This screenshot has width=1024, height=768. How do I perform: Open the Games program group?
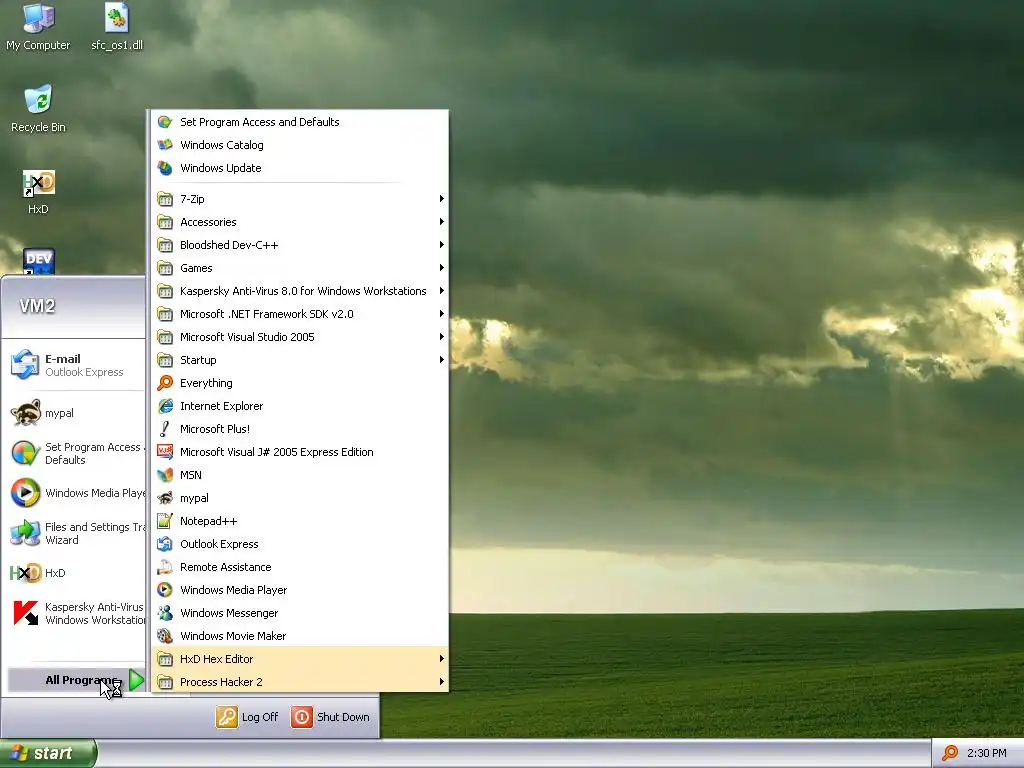pos(300,268)
